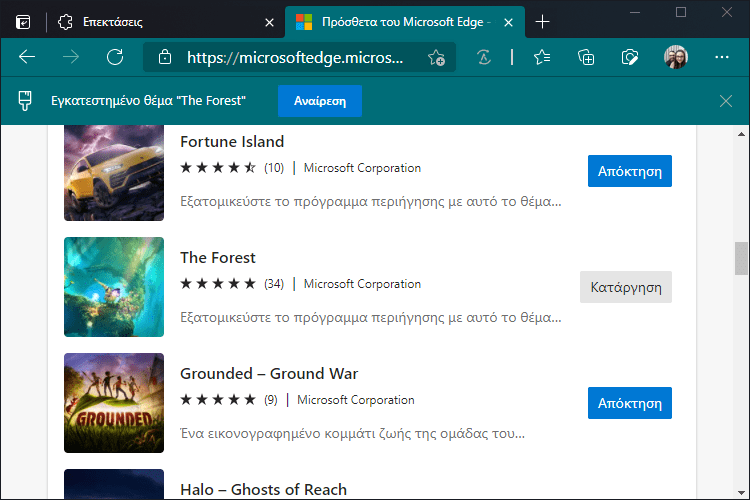Click Microsoft Corporation under Grounded
Image resolution: width=750 pixels, height=500 pixels.
point(355,400)
